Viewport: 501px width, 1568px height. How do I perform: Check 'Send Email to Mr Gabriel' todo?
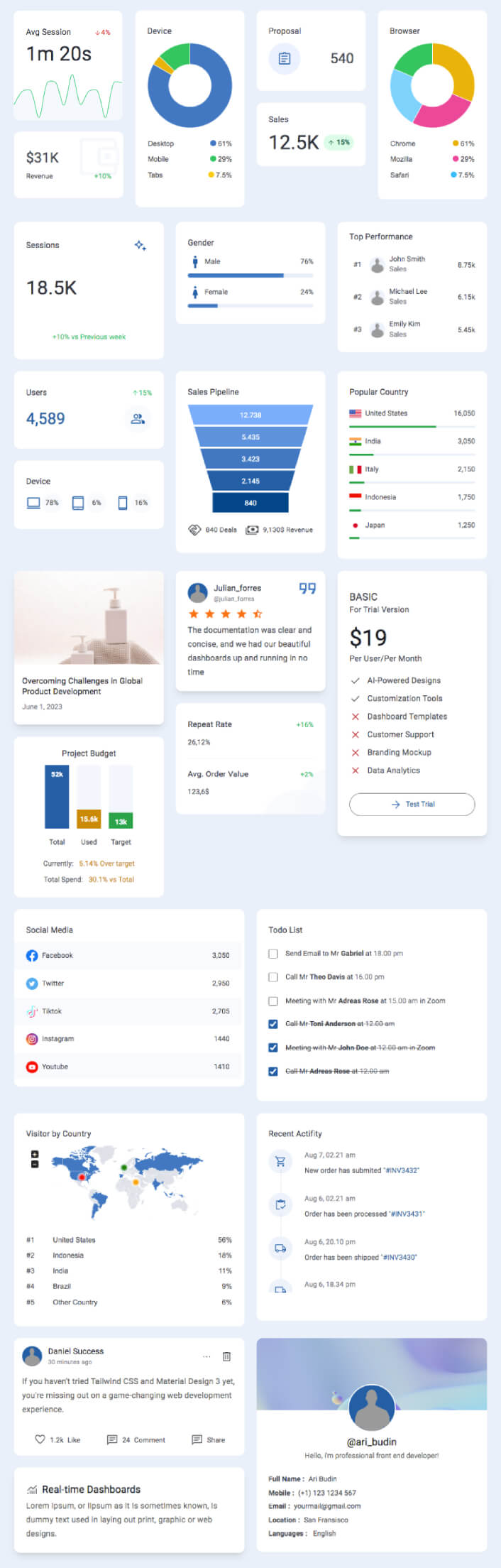coord(273,954)
